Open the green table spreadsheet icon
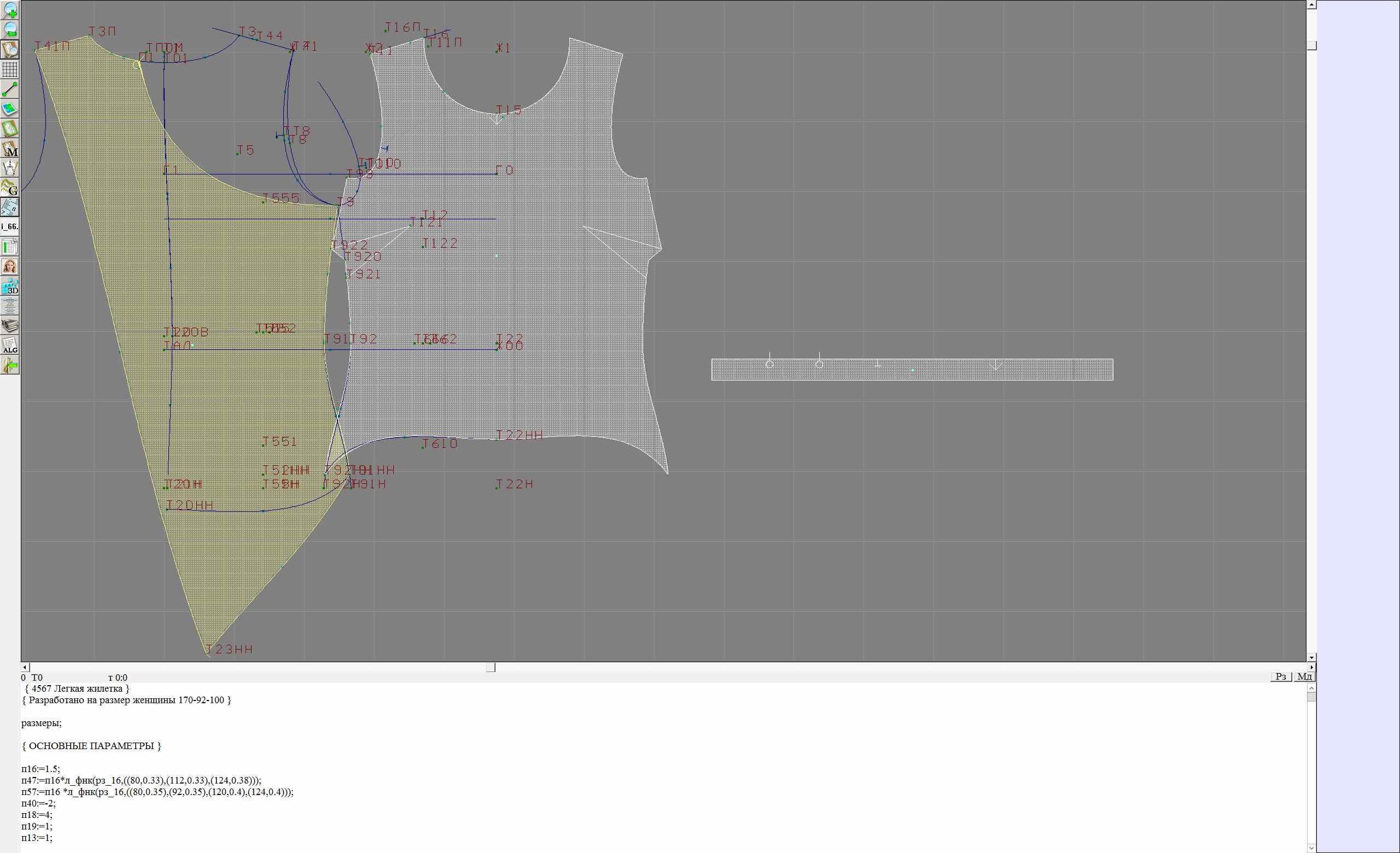This screenshot has height=853, width=1400. [10, 247]
